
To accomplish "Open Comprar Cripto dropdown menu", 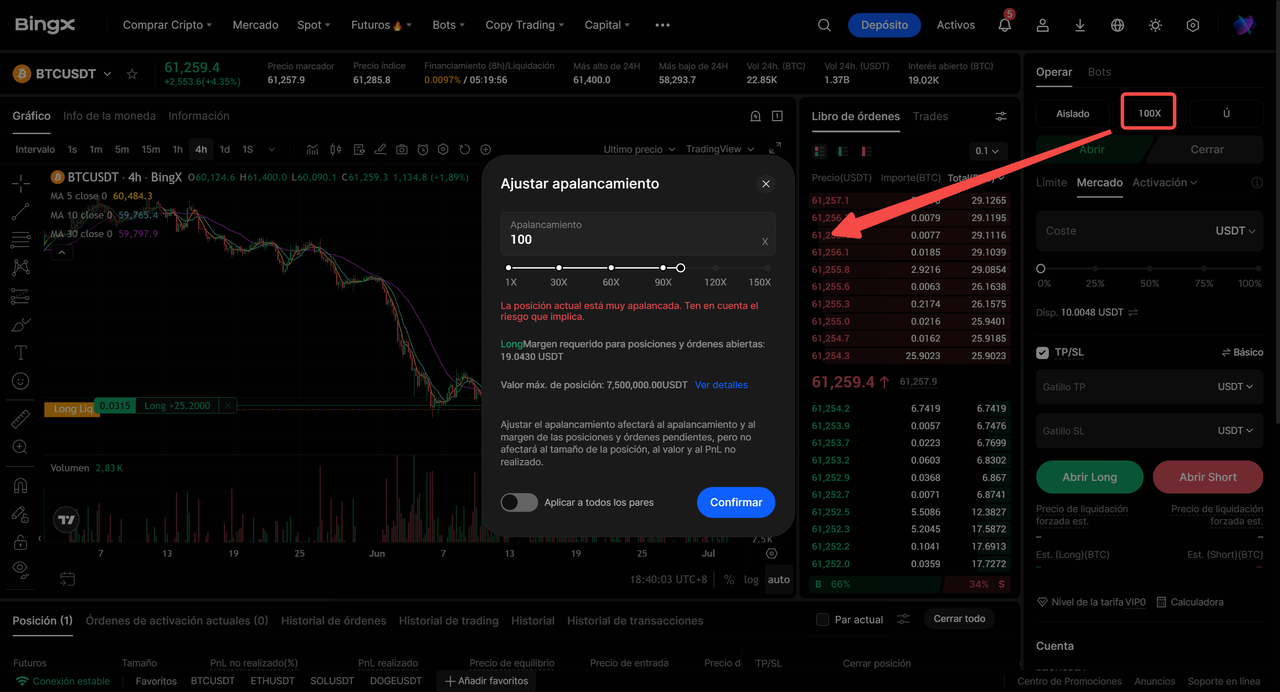I will pos(167,25).
